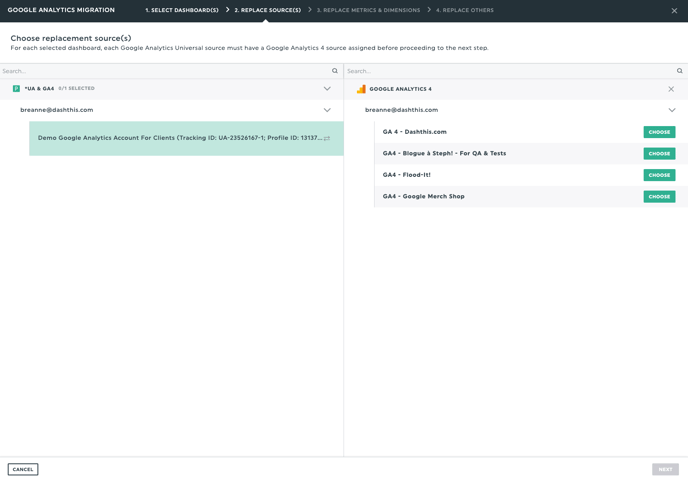
Task: Open step 2 Replace Source(s)
Action: (x=268, y=10)
